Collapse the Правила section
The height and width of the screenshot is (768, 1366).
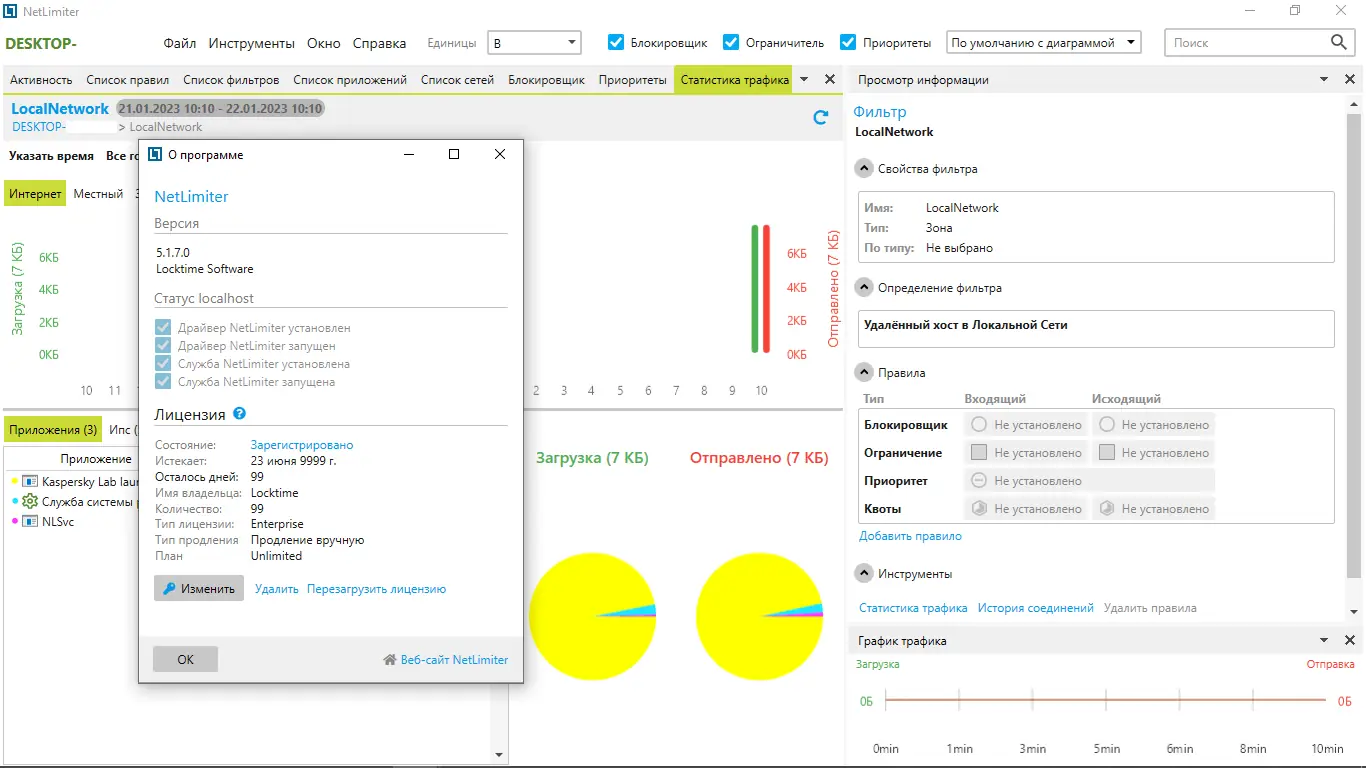point(864,373)
